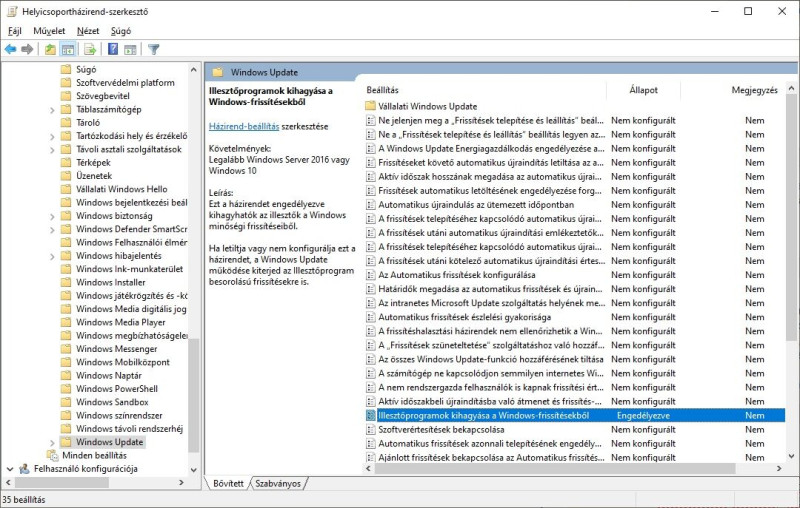Expand the Tartózkodási hely és érzékelő node
Viewport: 800px width, 508px height.
pyautogui.click(x=52, y=136)
